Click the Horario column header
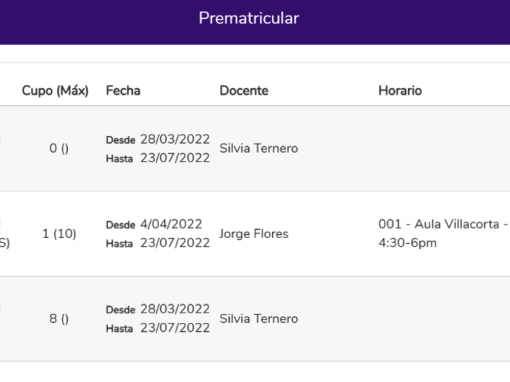This screenshot has height=382, width=510. click(400, 91)
